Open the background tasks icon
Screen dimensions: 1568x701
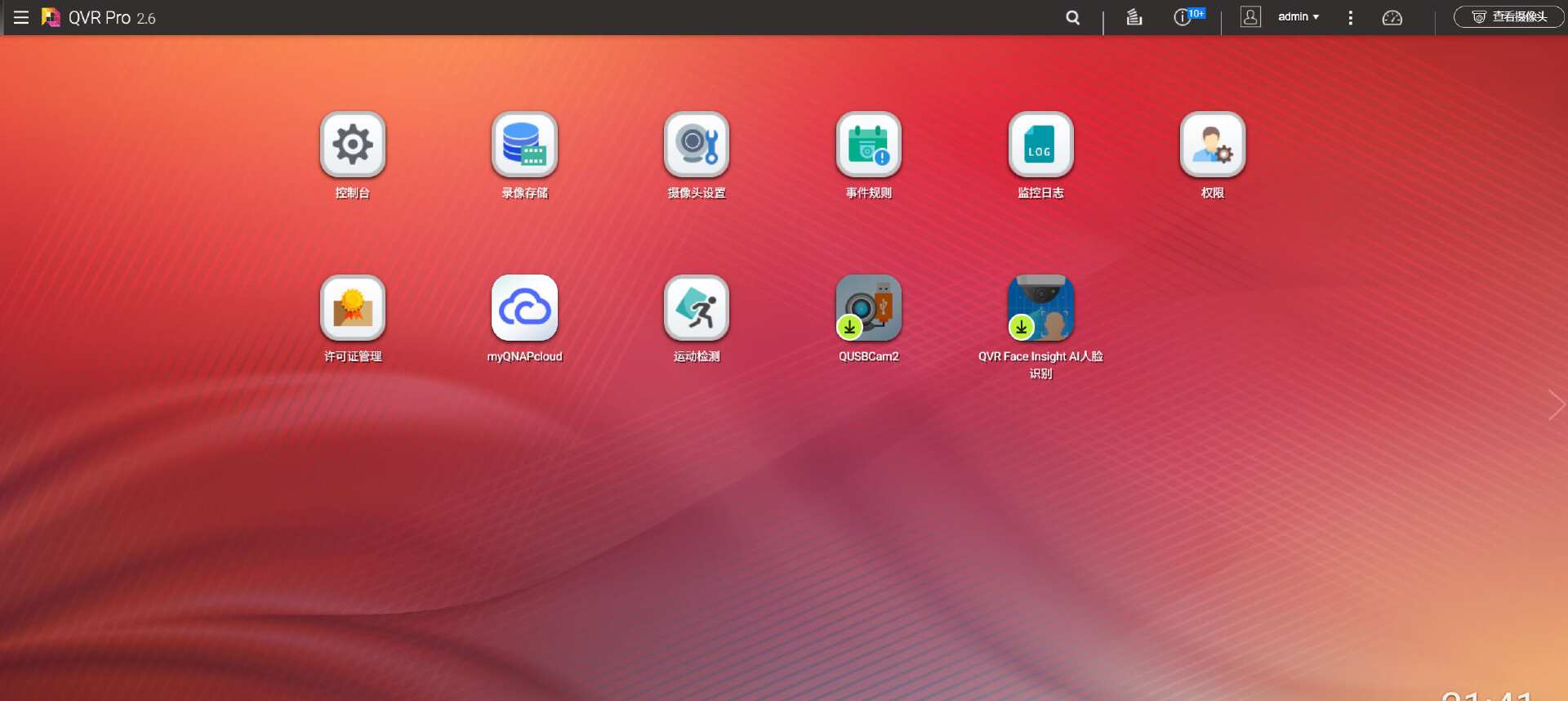point(1134,17)
